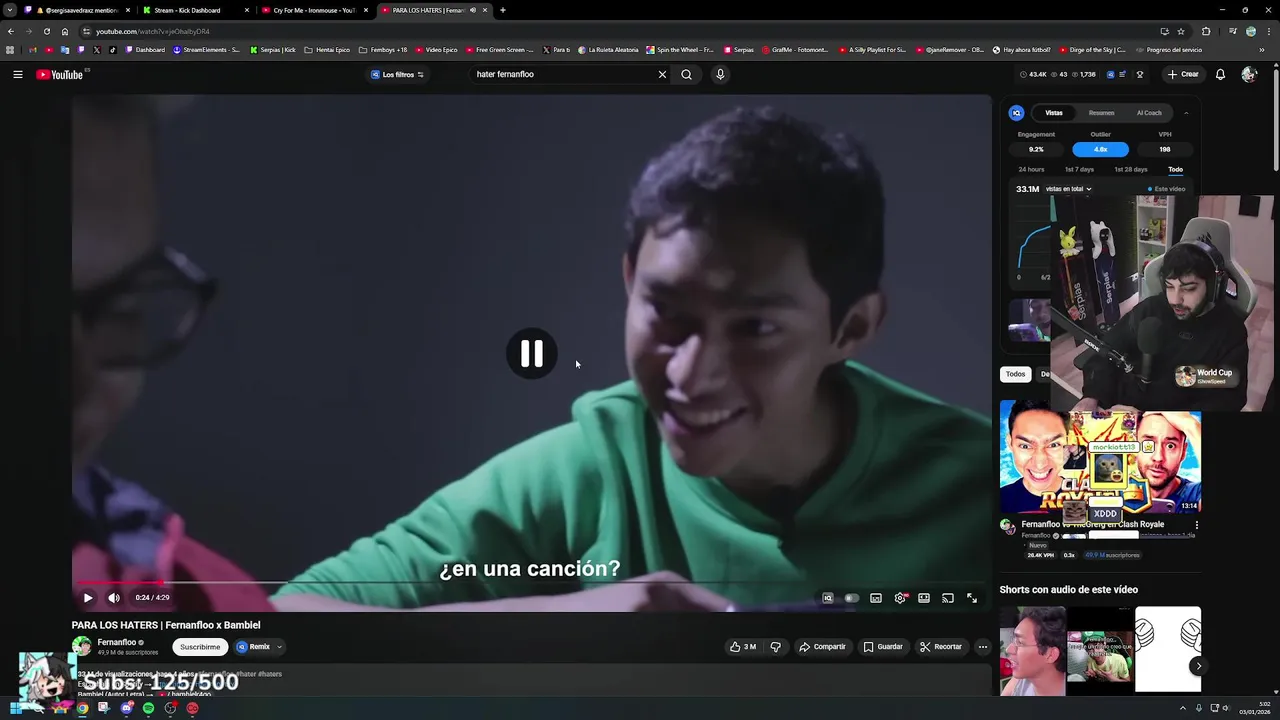Open the notifications bell
Viewport: 1280px width, 720px height.
point(1220,74)
